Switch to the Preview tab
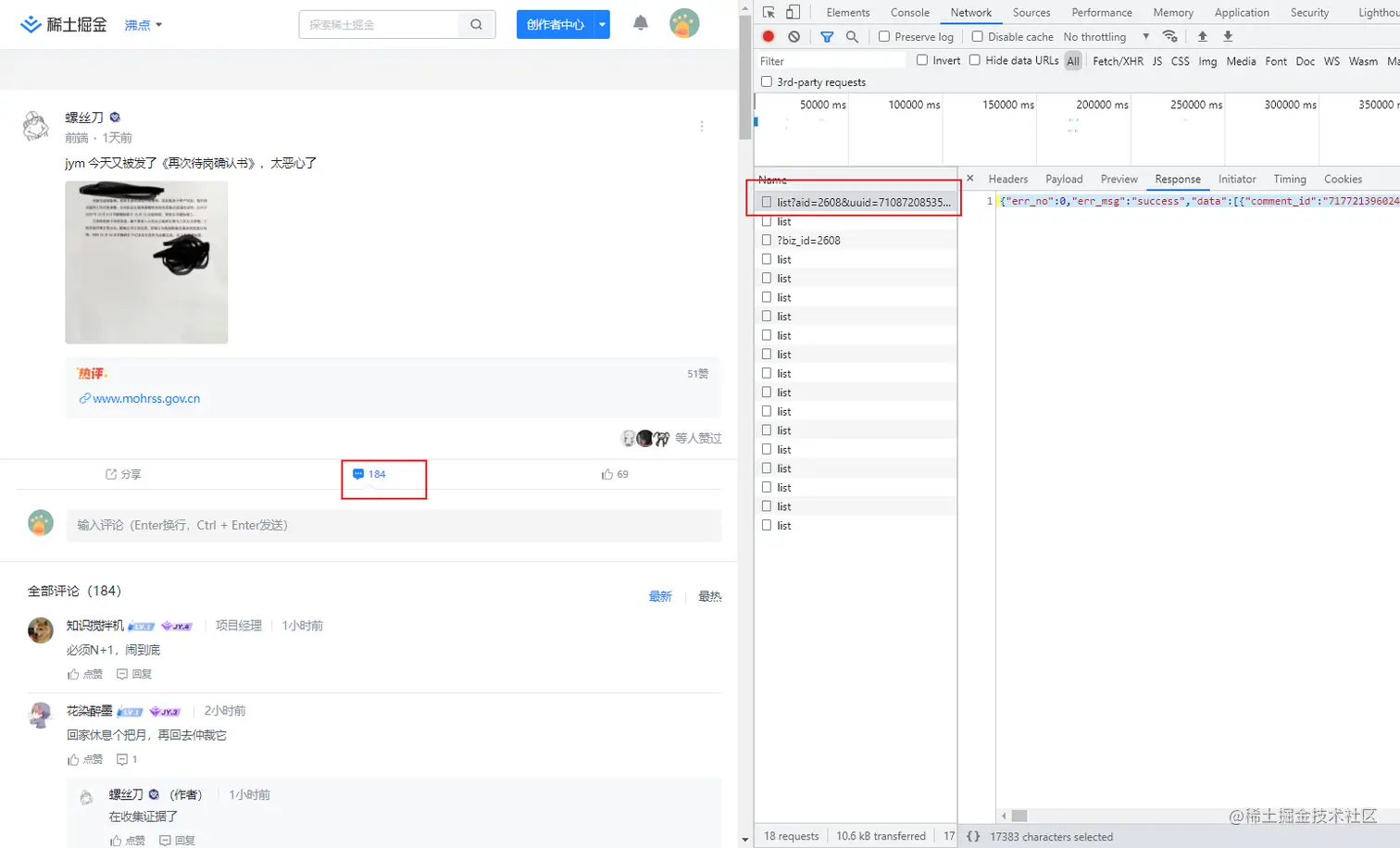1400x848 pixels. (x=1119, y=179)
